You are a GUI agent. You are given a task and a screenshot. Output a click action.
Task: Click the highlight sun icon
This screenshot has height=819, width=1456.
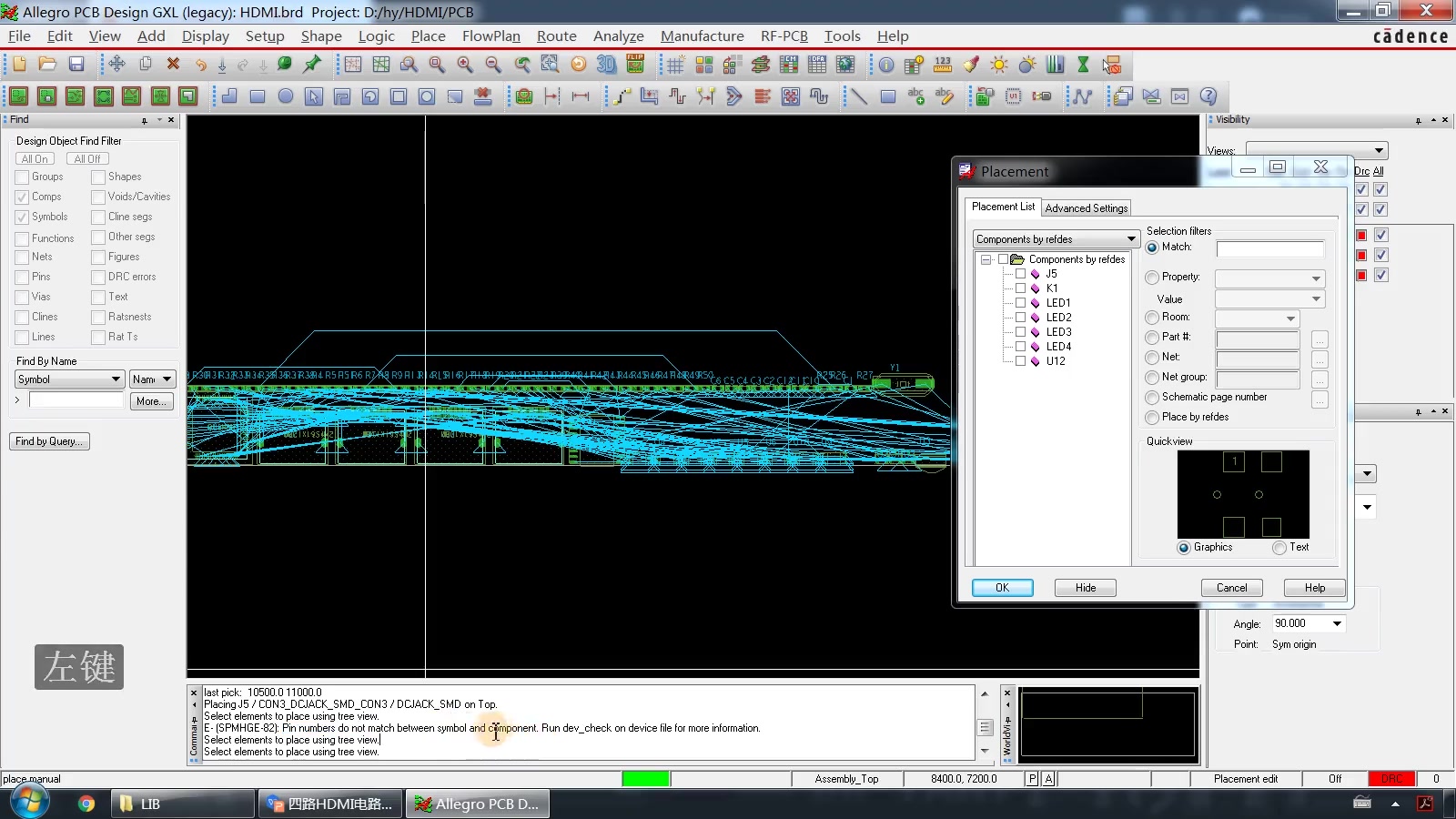tap(999, 65)
